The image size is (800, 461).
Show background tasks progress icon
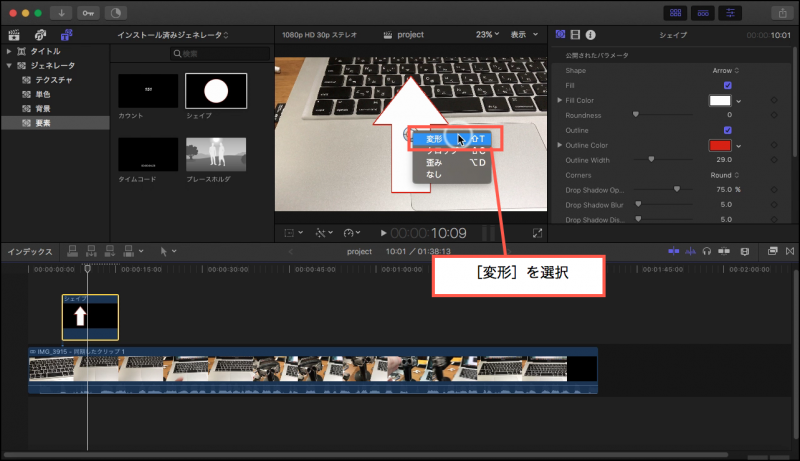pos(116,13)
